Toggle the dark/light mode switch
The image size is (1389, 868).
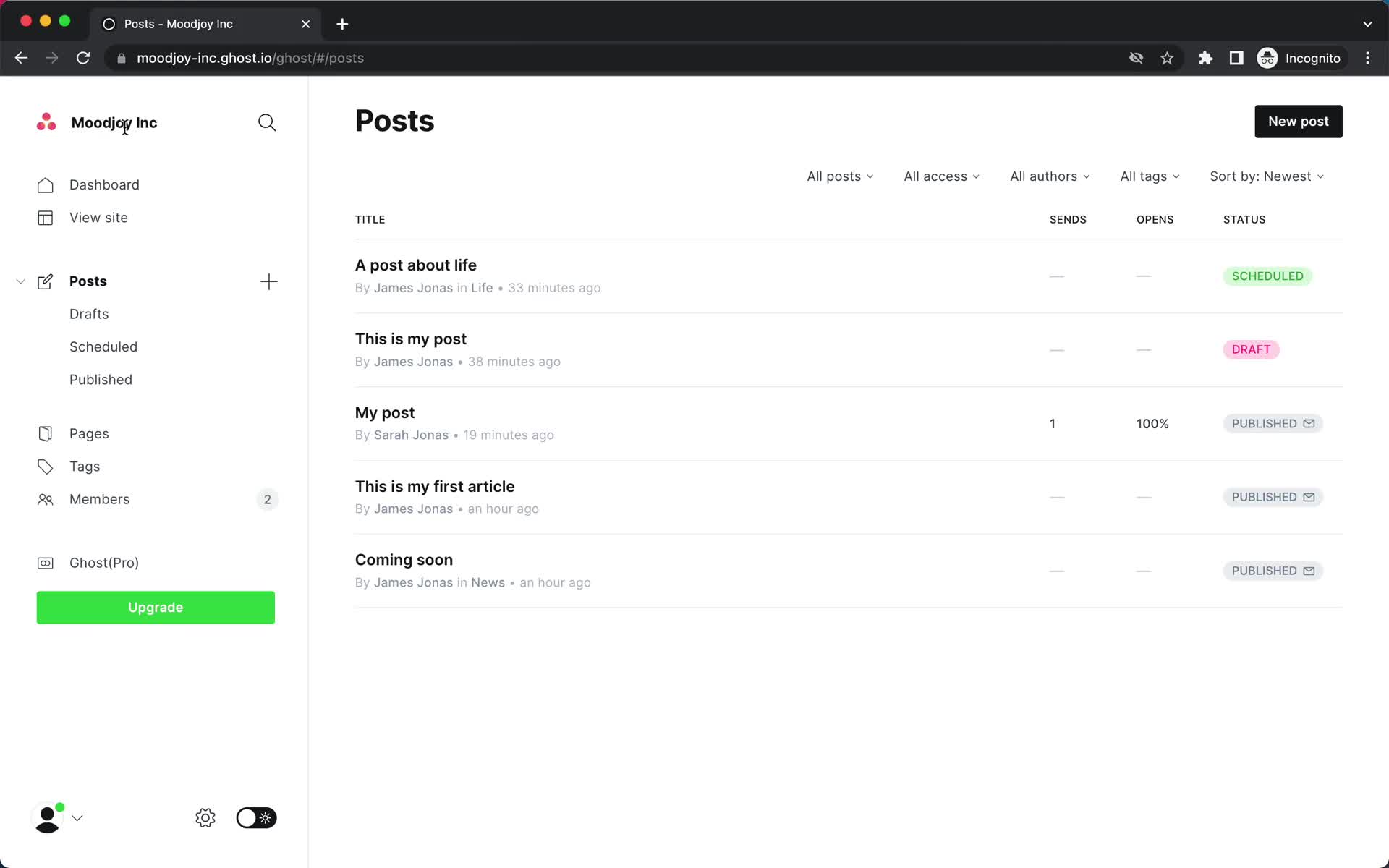pyautogui.click(x=253, y=818)
